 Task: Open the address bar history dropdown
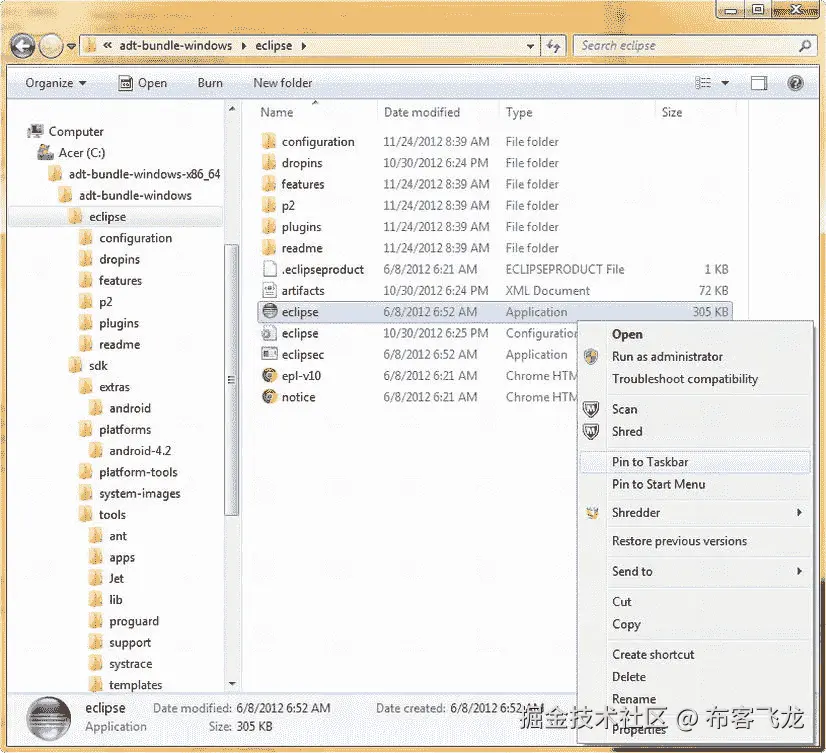pyautogui.click(x=530, y=46)
